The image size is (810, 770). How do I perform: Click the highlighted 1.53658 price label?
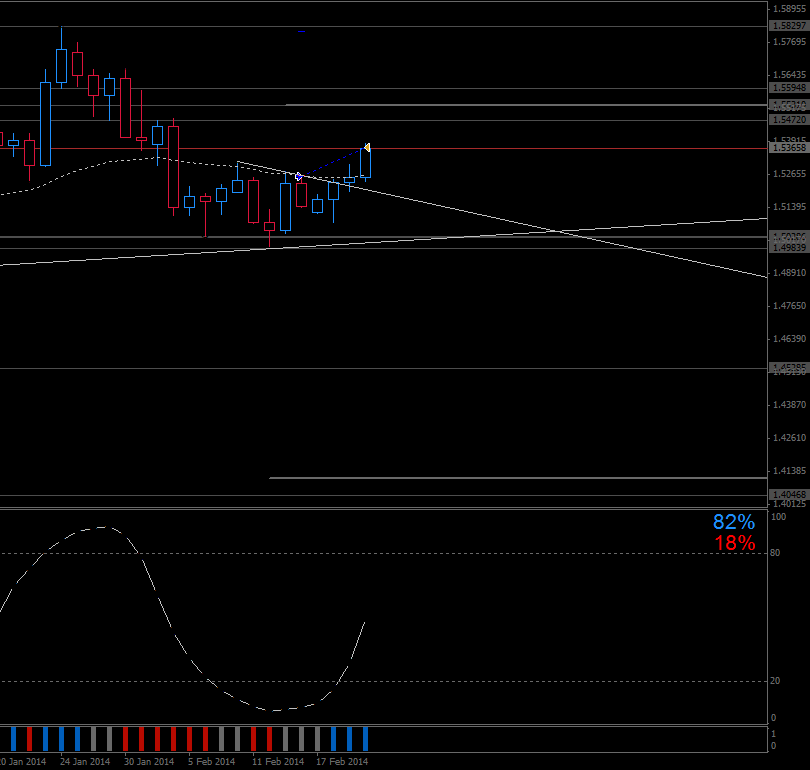click(789, 148)
